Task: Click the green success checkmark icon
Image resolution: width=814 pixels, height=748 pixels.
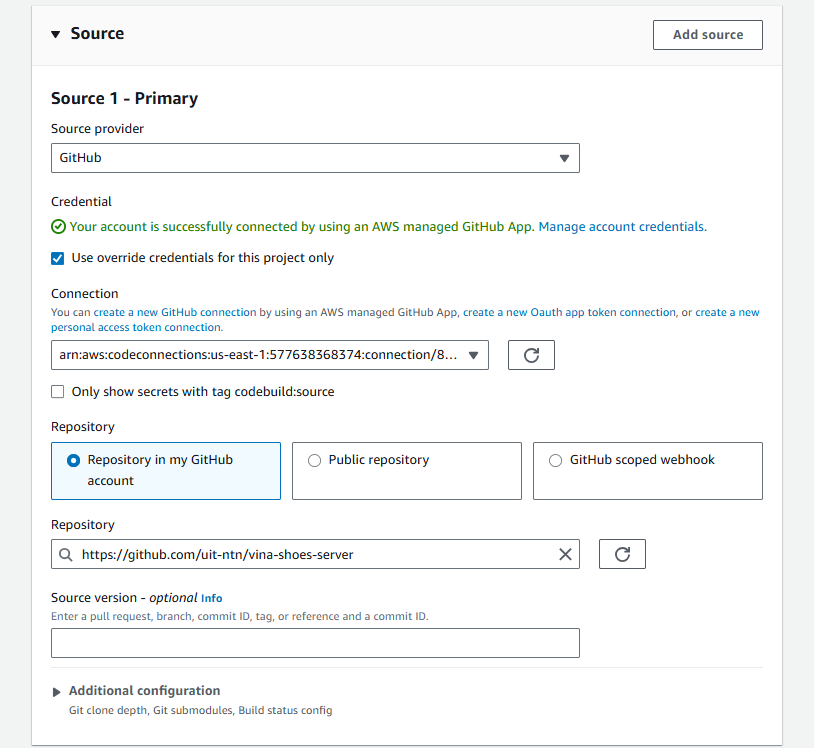Action: point(58,227)
